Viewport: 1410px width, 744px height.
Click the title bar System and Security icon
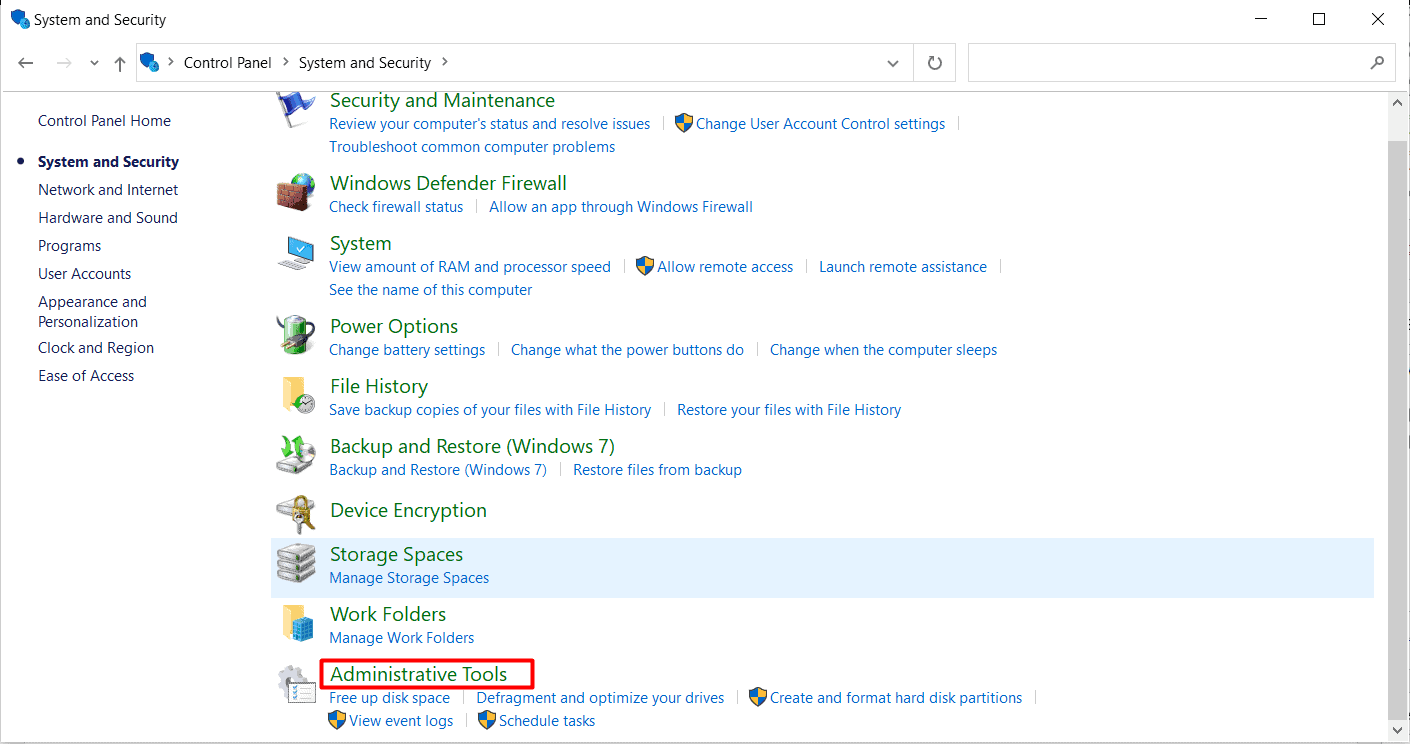coord(19,19)
